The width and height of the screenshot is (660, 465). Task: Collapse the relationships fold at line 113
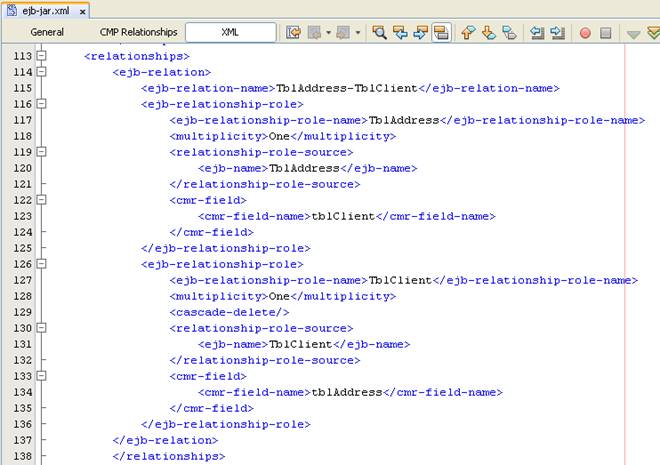(x=41, y=56)
